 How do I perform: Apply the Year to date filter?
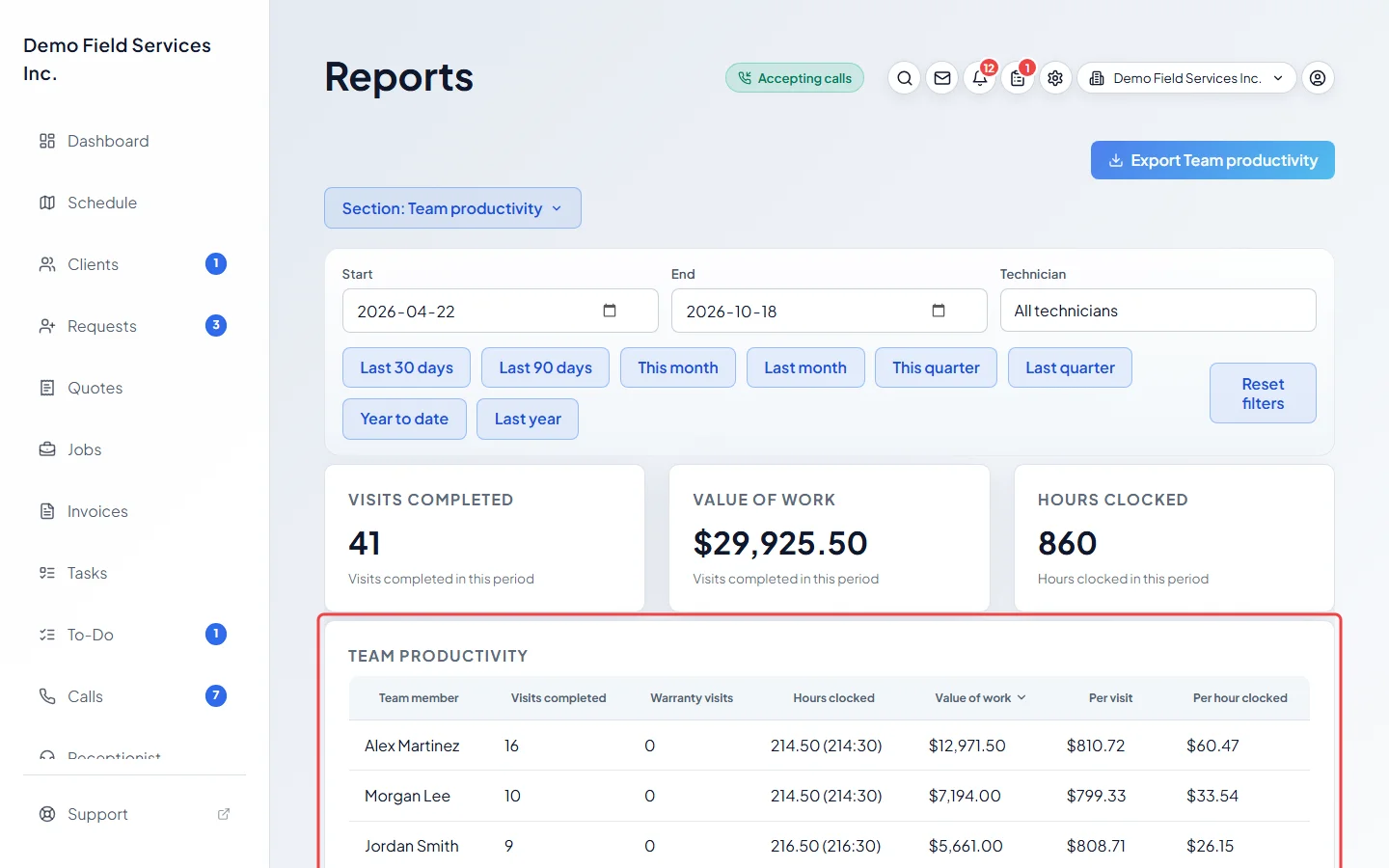click(x=404, y=419)
